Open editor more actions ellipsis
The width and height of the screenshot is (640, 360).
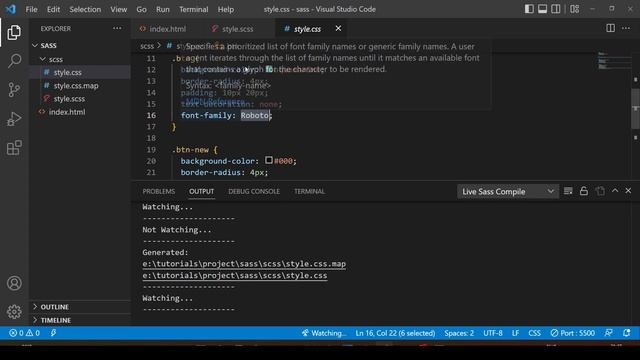626,28
